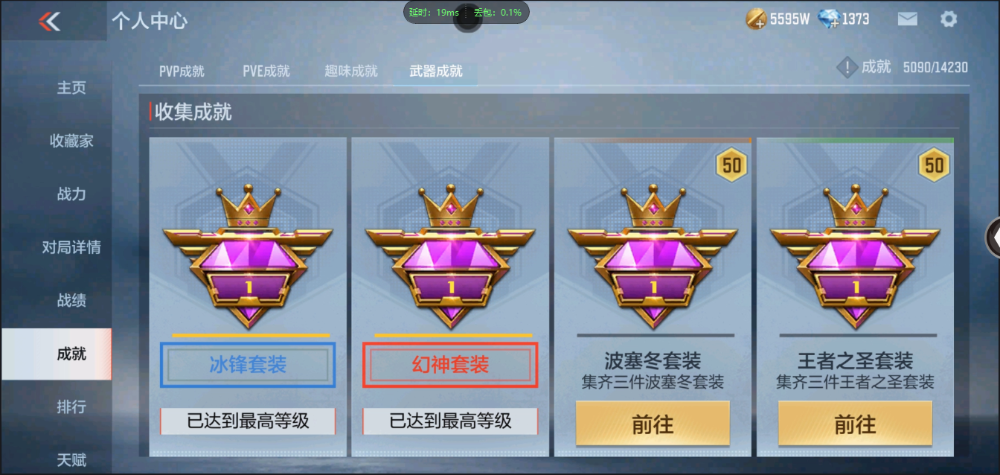Image resolution: width=1000 pixels, height=475 pixels.
Task: Open the 趣味成就 tab
Action: tap(351, 71)
